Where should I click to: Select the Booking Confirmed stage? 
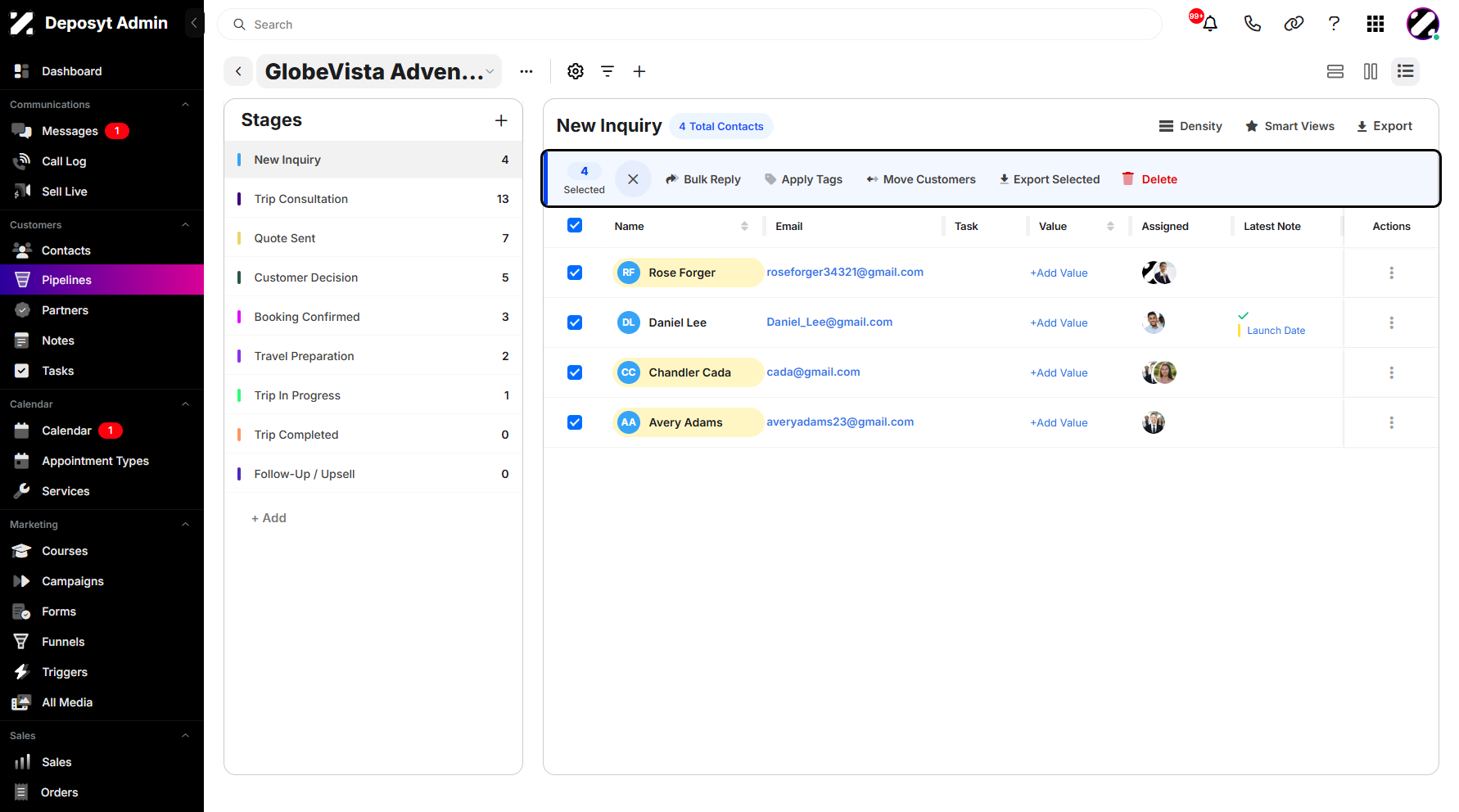click(373, 317)
